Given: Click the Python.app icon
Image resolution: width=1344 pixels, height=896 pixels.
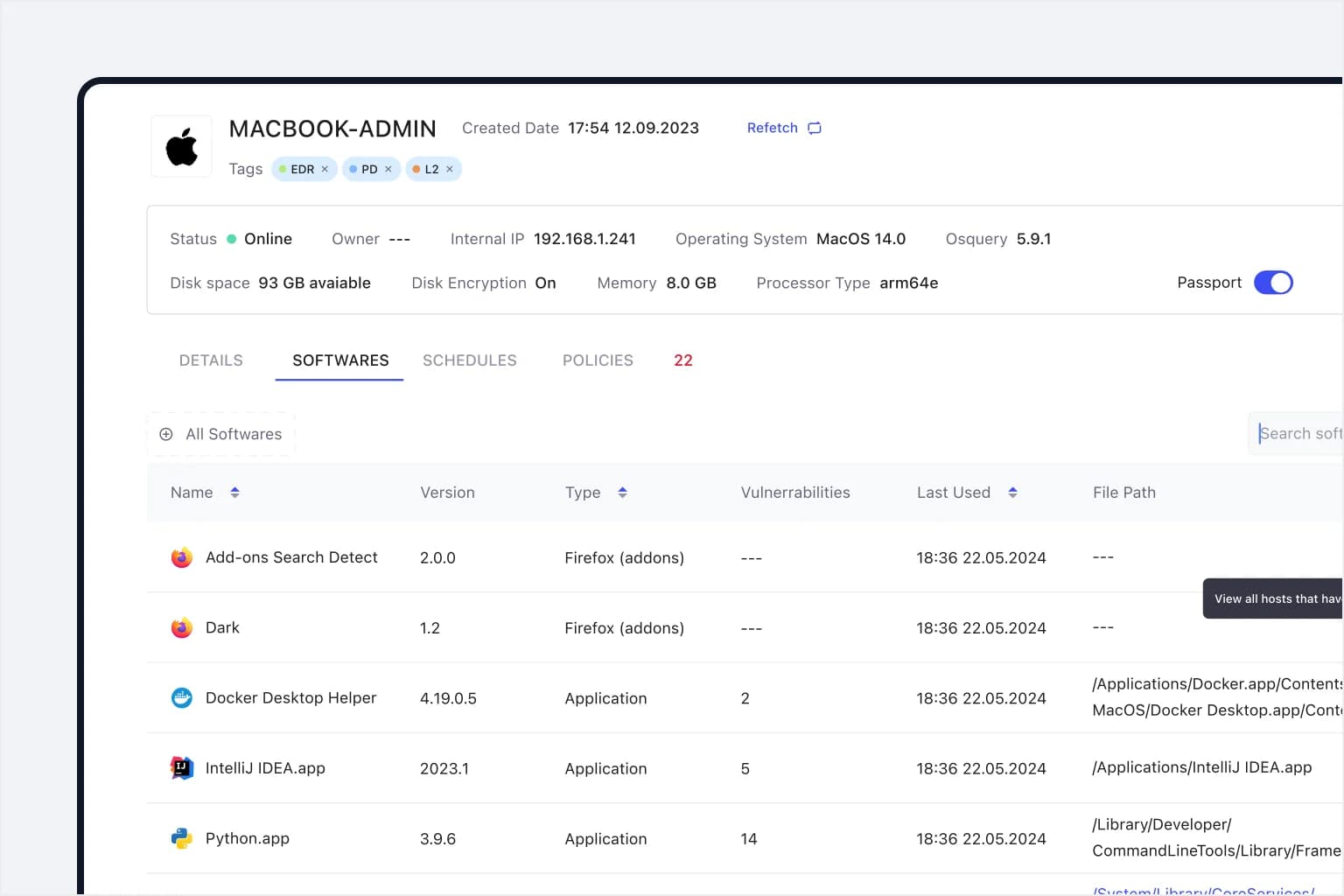Looking at the screenshot, I should (x=181, y=838).
